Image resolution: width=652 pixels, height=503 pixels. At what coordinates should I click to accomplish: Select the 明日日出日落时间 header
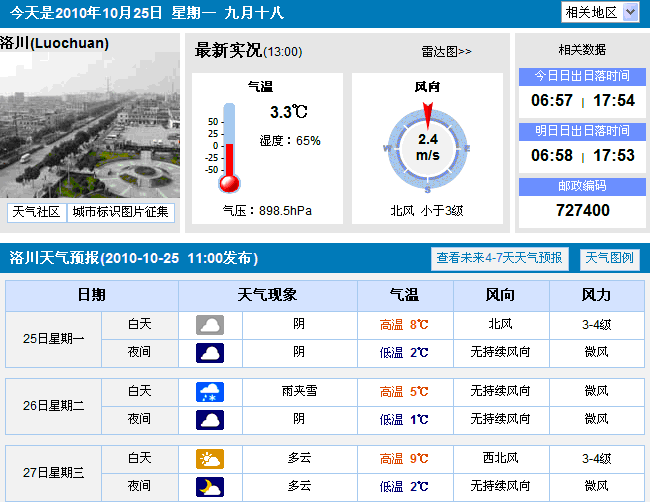tap(580, 131)
